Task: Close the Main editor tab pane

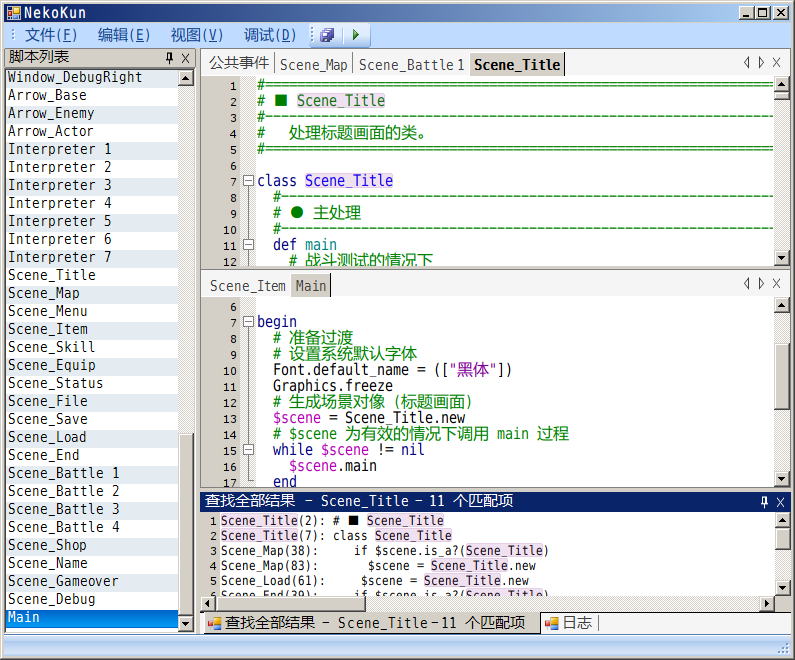Action: pos(776,283)
